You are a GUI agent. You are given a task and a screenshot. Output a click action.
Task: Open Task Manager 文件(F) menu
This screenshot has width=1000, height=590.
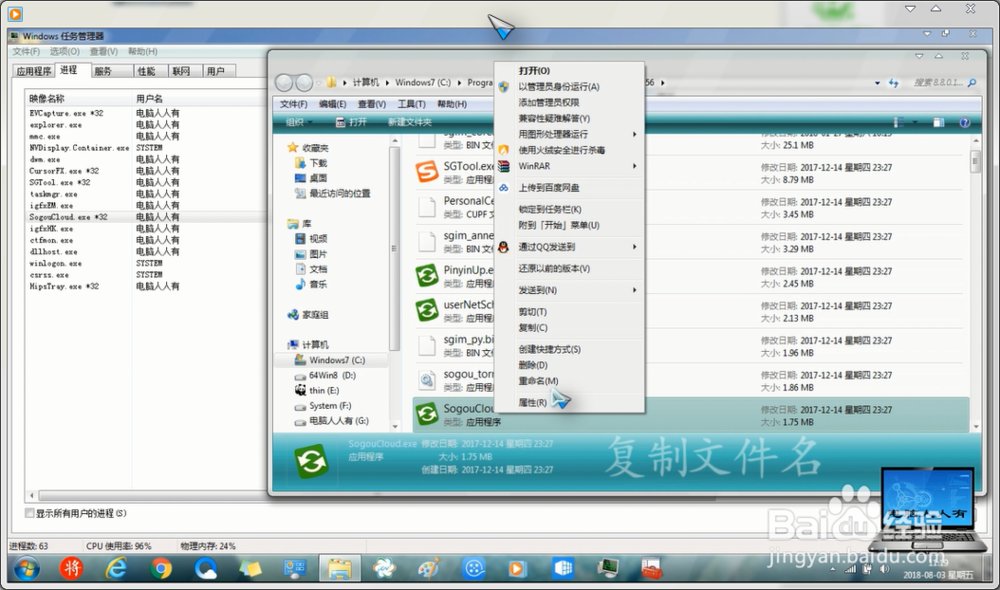pos(26,51)
